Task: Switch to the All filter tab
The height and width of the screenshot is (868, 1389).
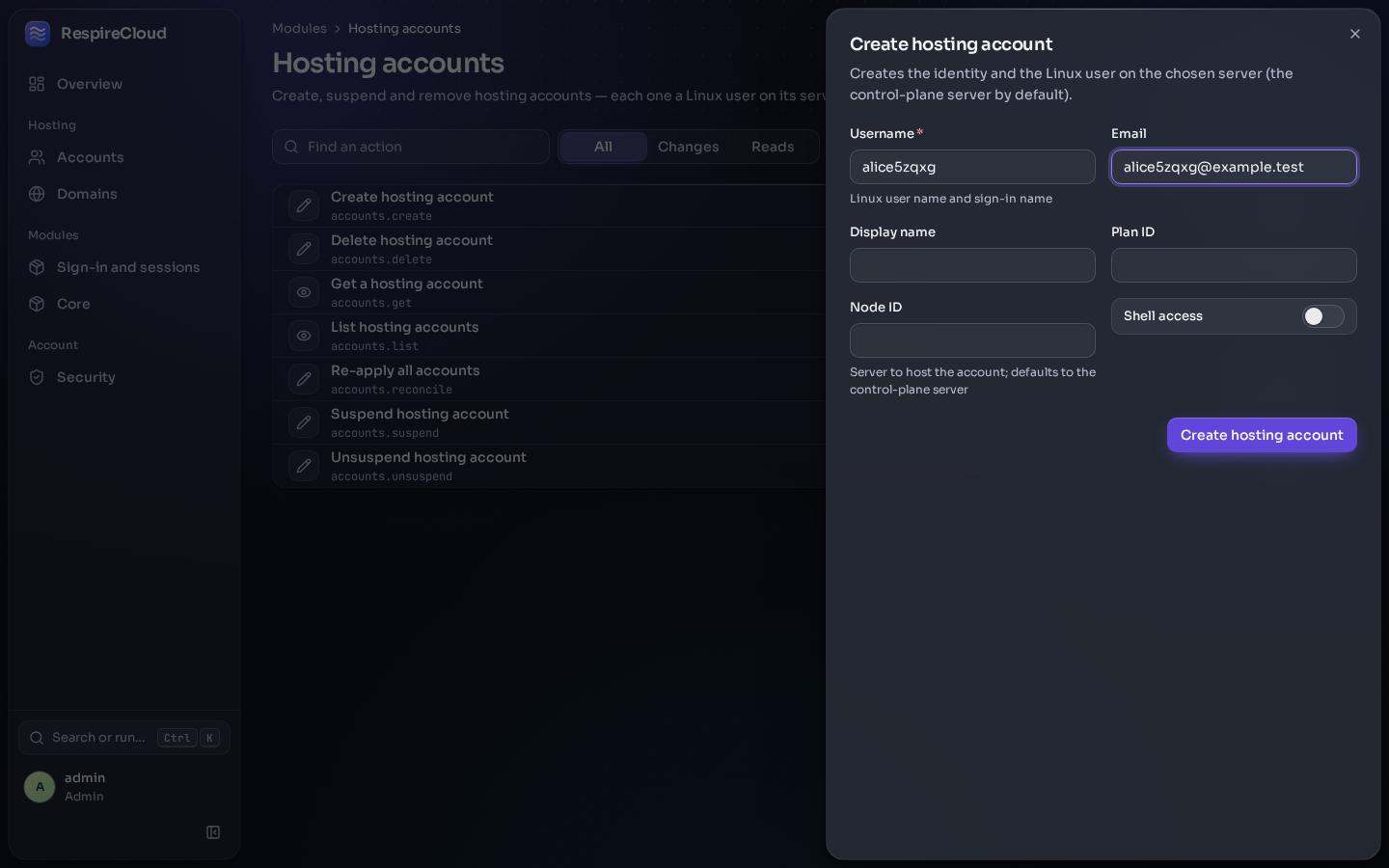Action: coord(603,147)
